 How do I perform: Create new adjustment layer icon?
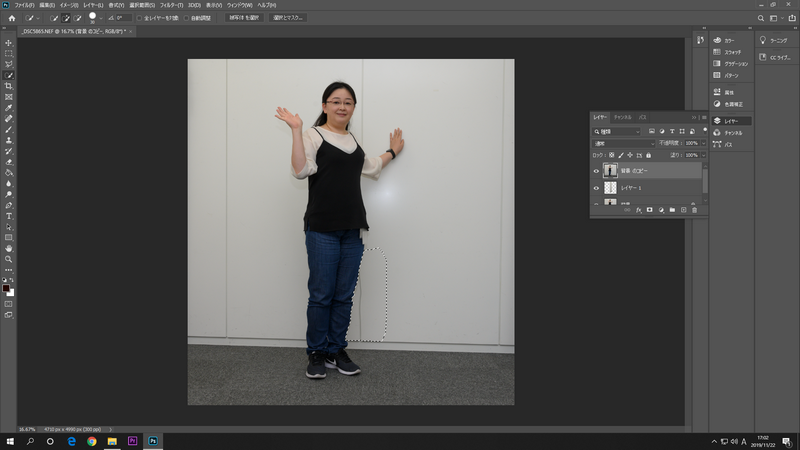point(661,210)
